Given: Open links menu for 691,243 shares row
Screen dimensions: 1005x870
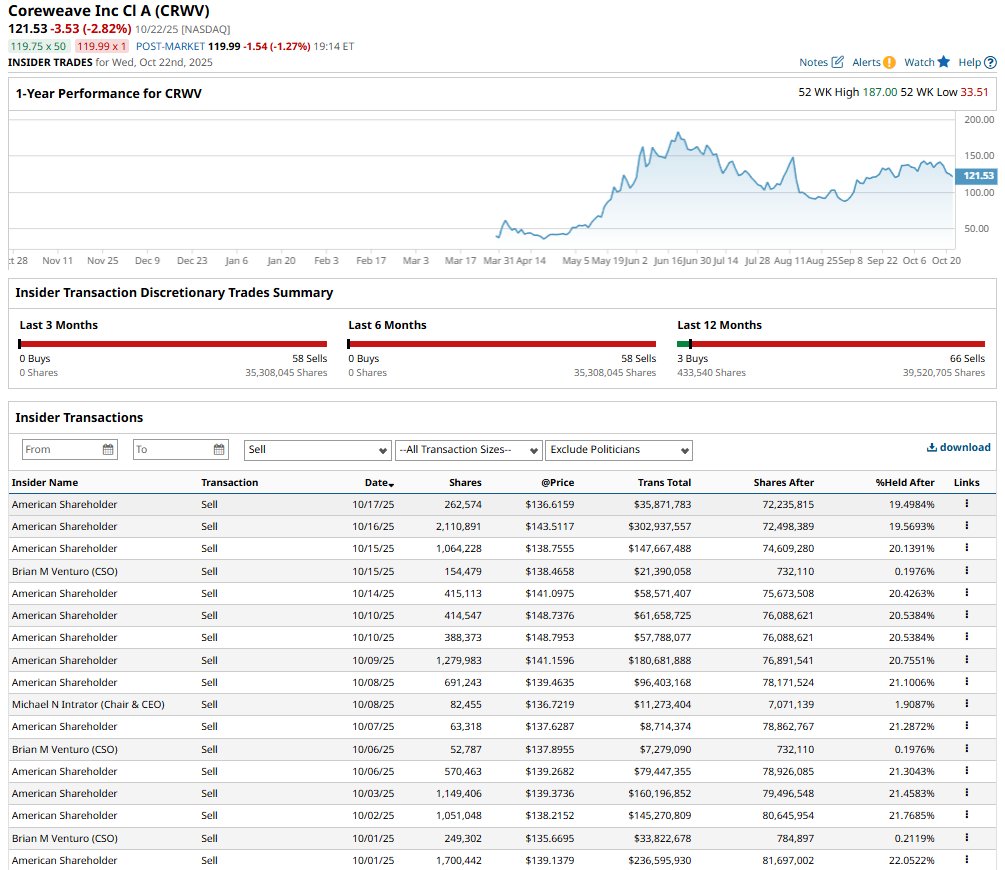Looking at the screenshot, I should (x=967, y=682).
